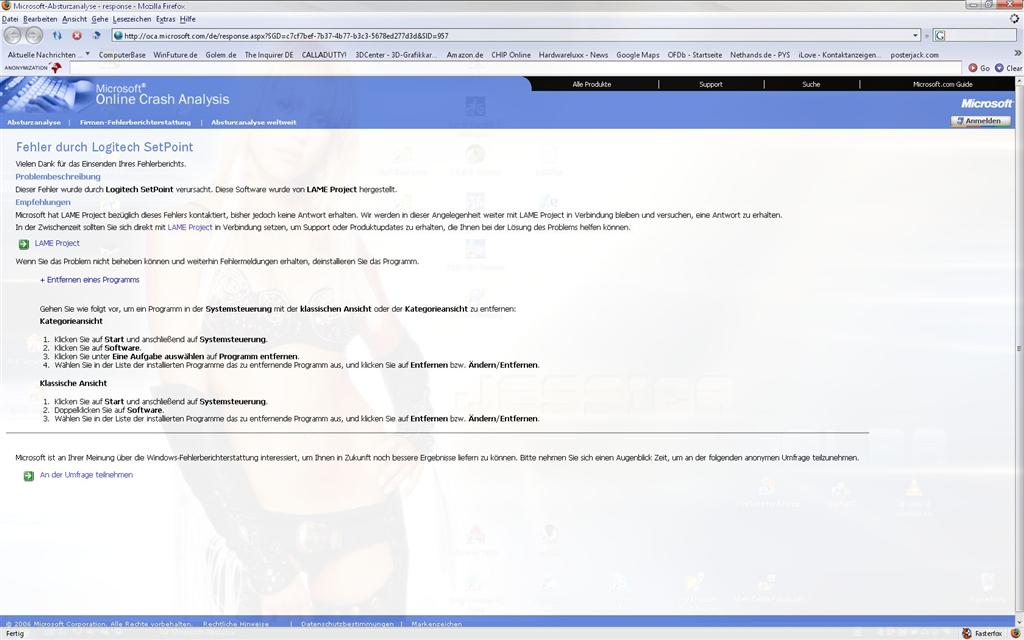Open the Bearbeiten menu
This screenshot has height=640, width=1024.
(40, 19)
